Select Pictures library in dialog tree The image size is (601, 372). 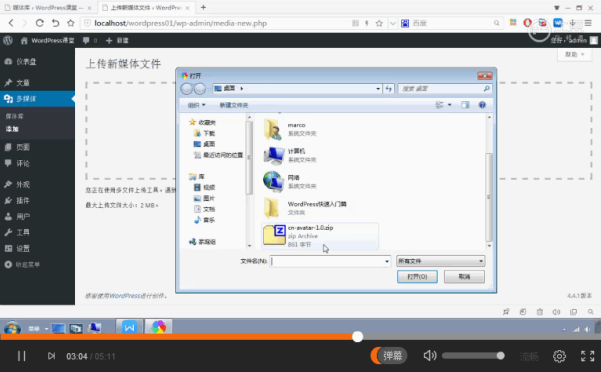(x=205, y=198)
